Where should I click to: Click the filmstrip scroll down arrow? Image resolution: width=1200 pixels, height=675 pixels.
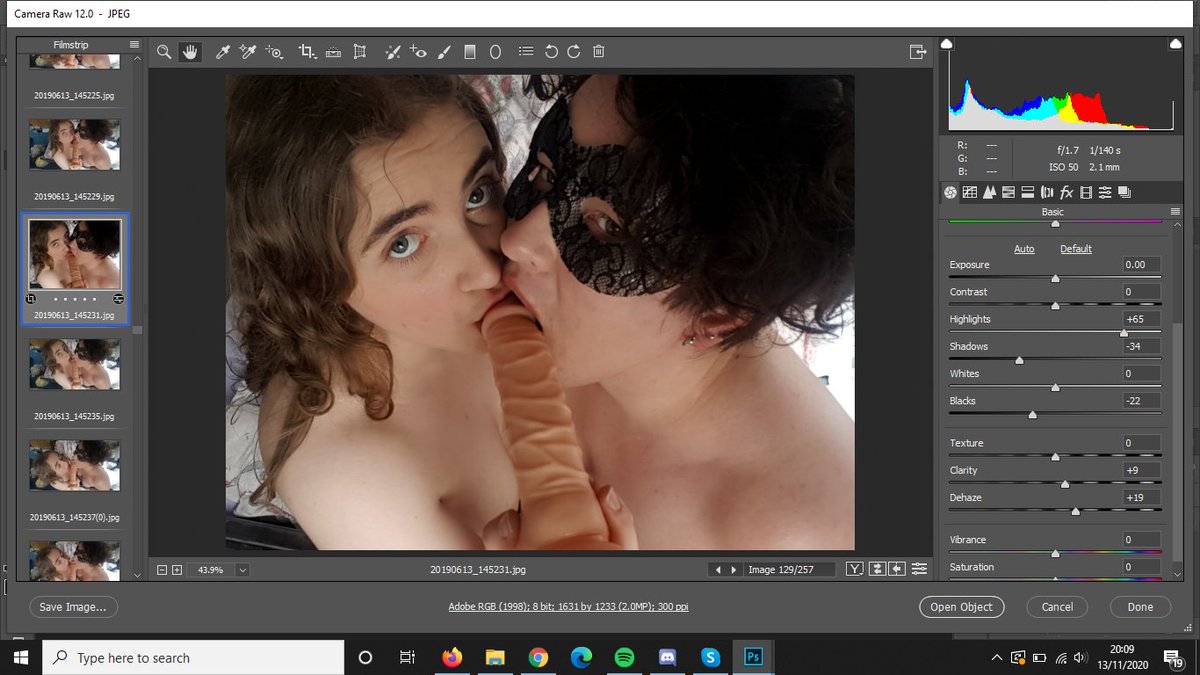[138, 575]
